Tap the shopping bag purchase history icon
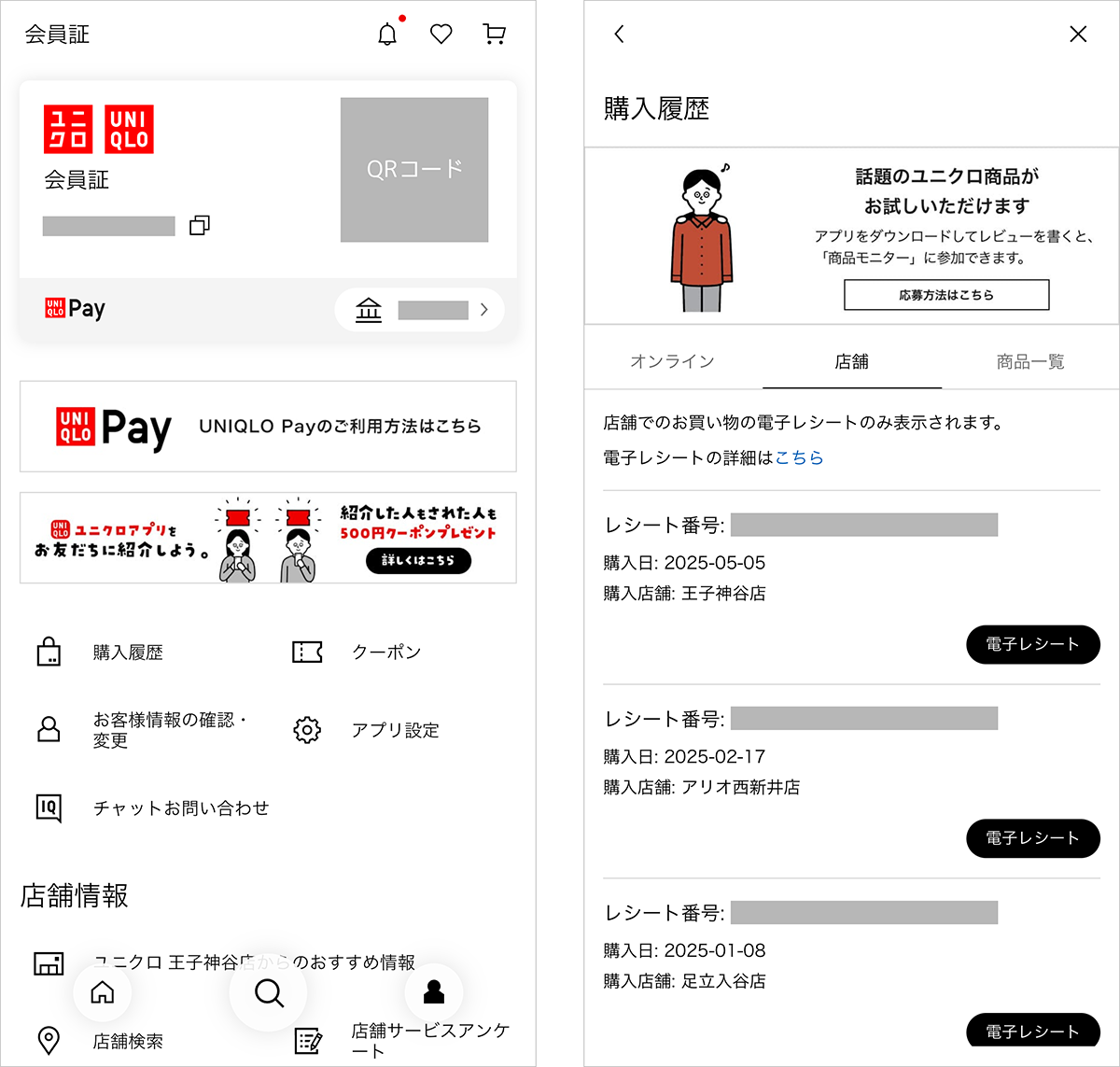Viewport: 1120px width, 1067px height. point(49,652)
